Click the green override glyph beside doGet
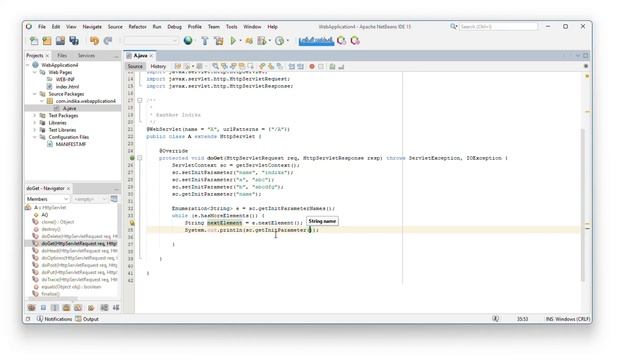 [x=132, y=158]
